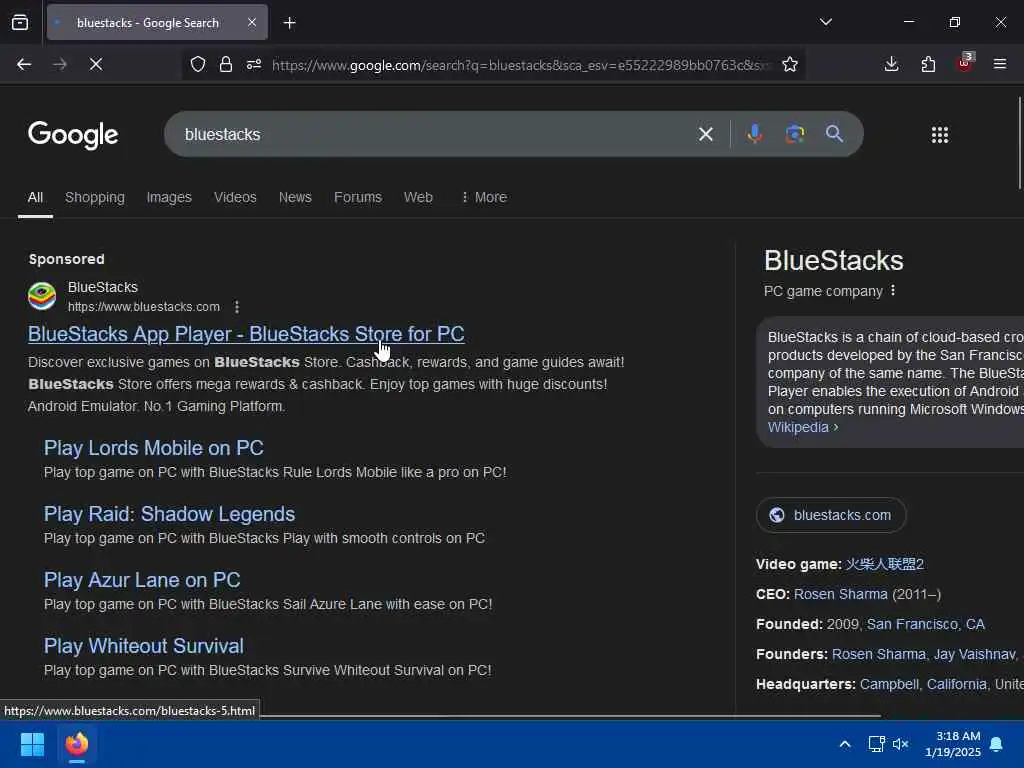Open more options beside PC game company
The height and width of the screenshot is (768, 1024).
893,291
